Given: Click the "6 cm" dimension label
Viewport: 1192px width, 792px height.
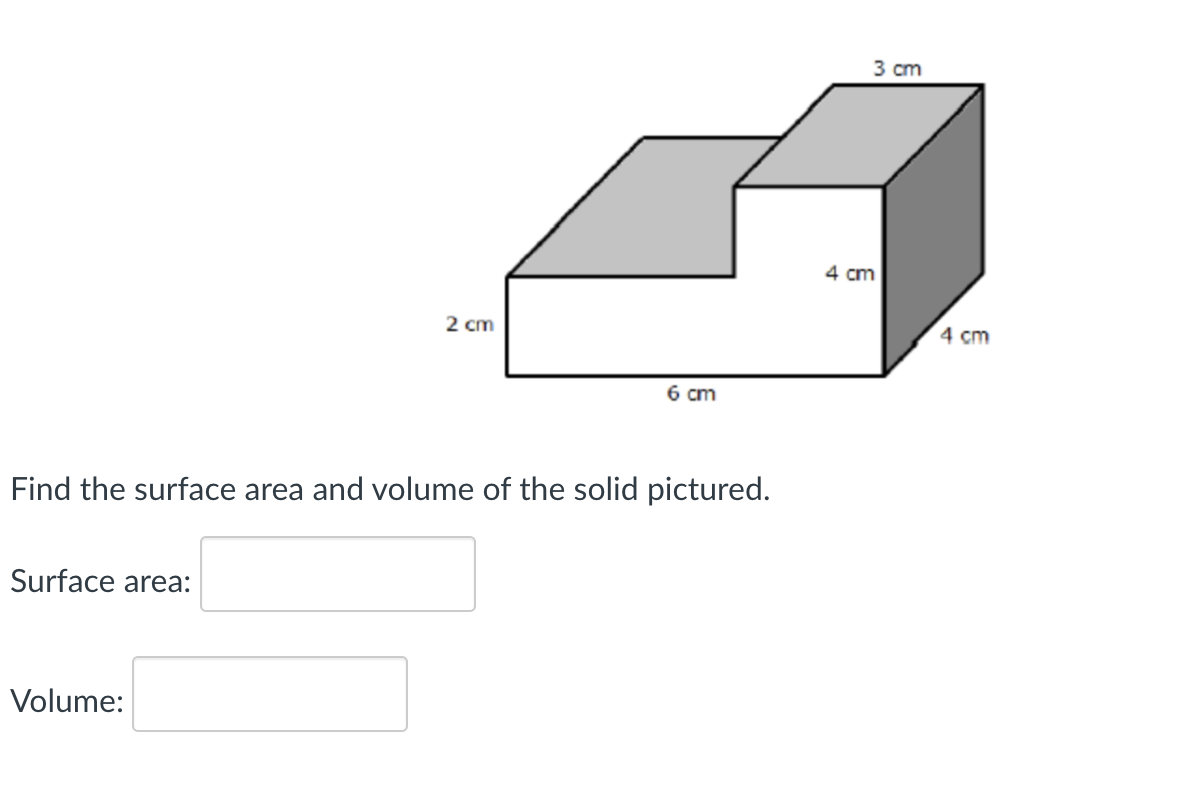Looking at the screenshot, I should tap(691, 393).
